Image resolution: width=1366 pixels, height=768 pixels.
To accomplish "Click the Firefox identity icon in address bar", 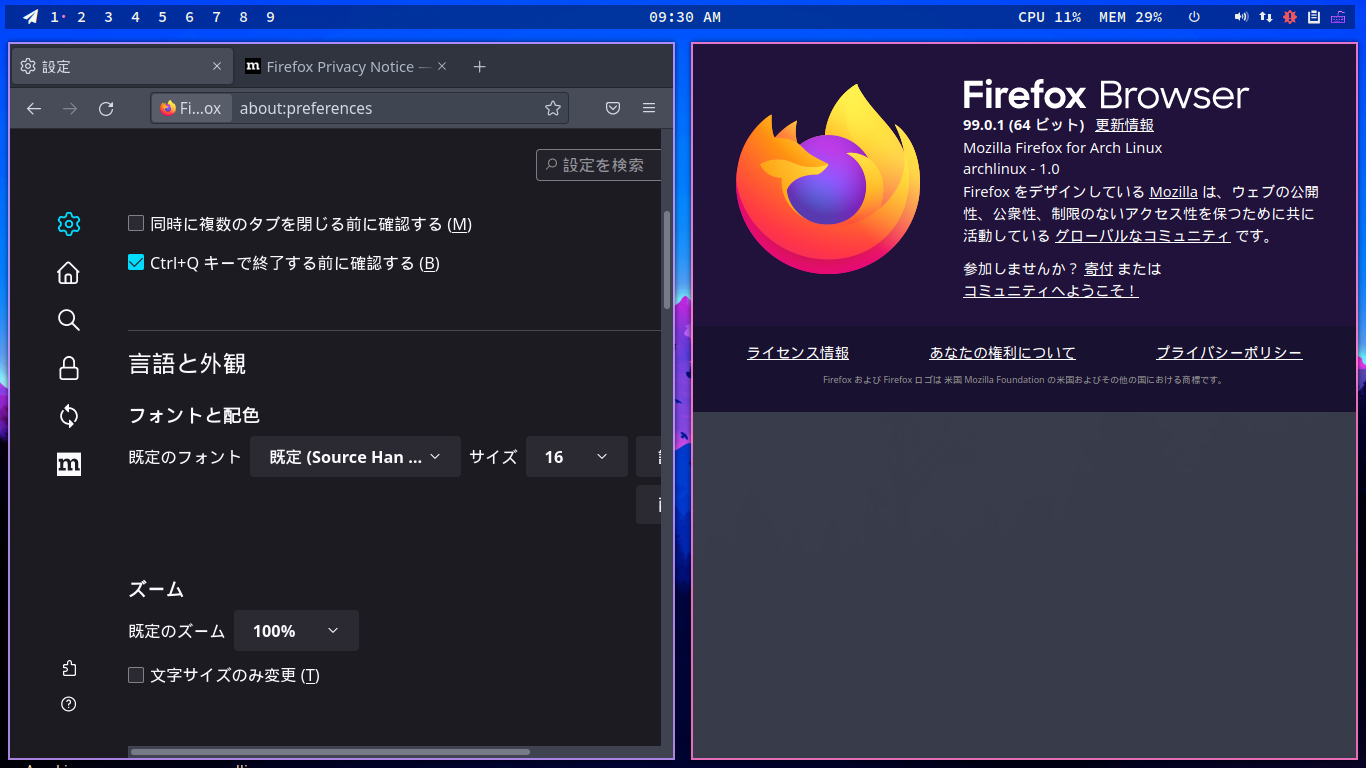I will point(191,108).
